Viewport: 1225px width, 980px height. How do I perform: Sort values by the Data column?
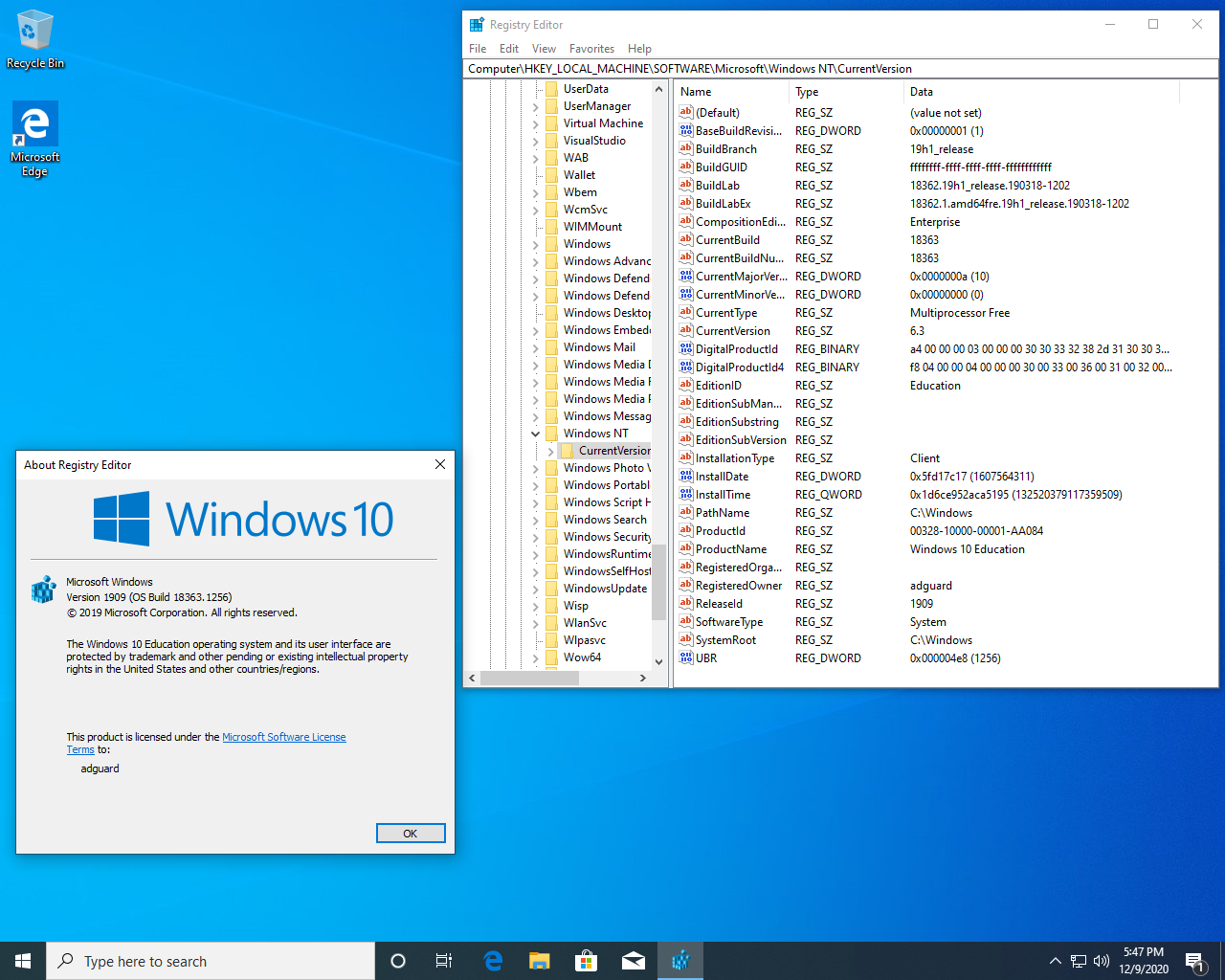coord(1041,92)
